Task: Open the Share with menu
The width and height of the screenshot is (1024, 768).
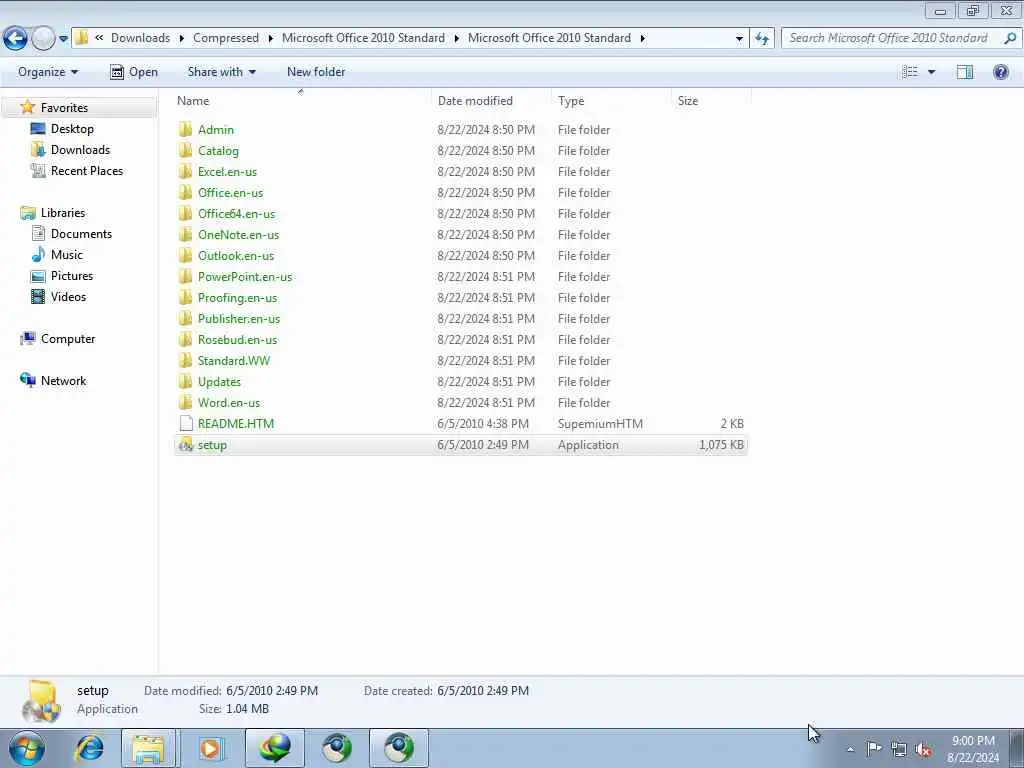Action: [221, 72]
